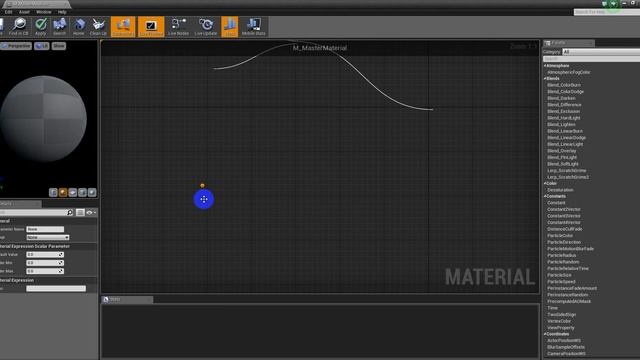Image resolution: width=640 pixels, height=360 pixels.
Task: Edit the Slider Max value field
Action: (45, 271)
